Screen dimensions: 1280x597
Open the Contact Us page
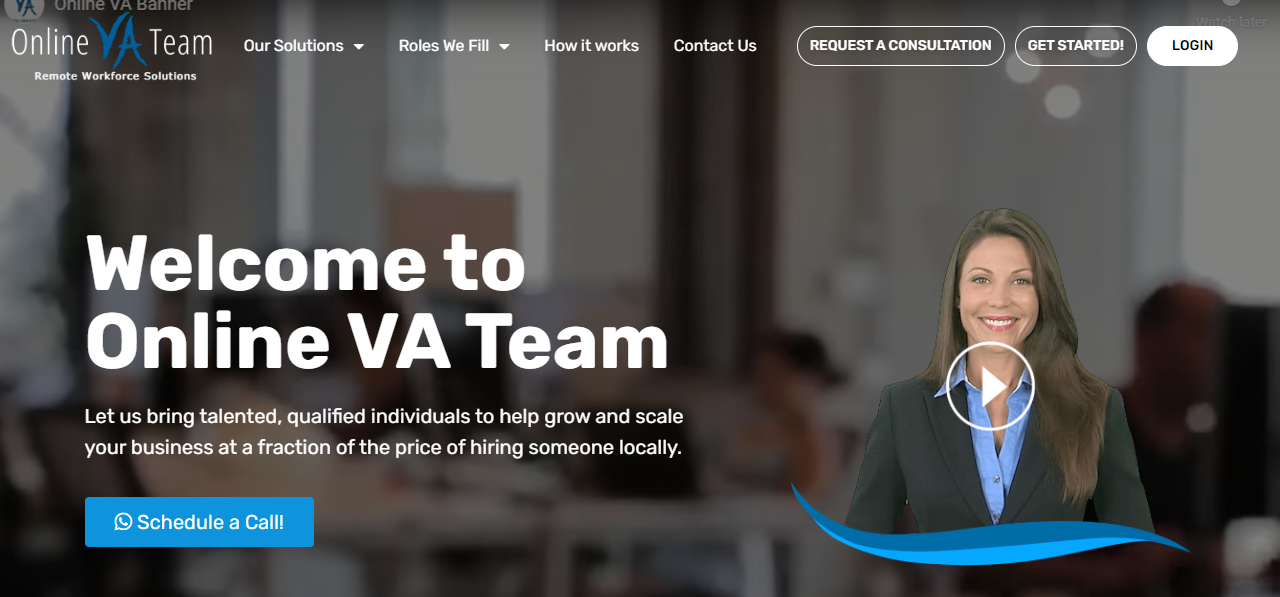tap(715, 46)
